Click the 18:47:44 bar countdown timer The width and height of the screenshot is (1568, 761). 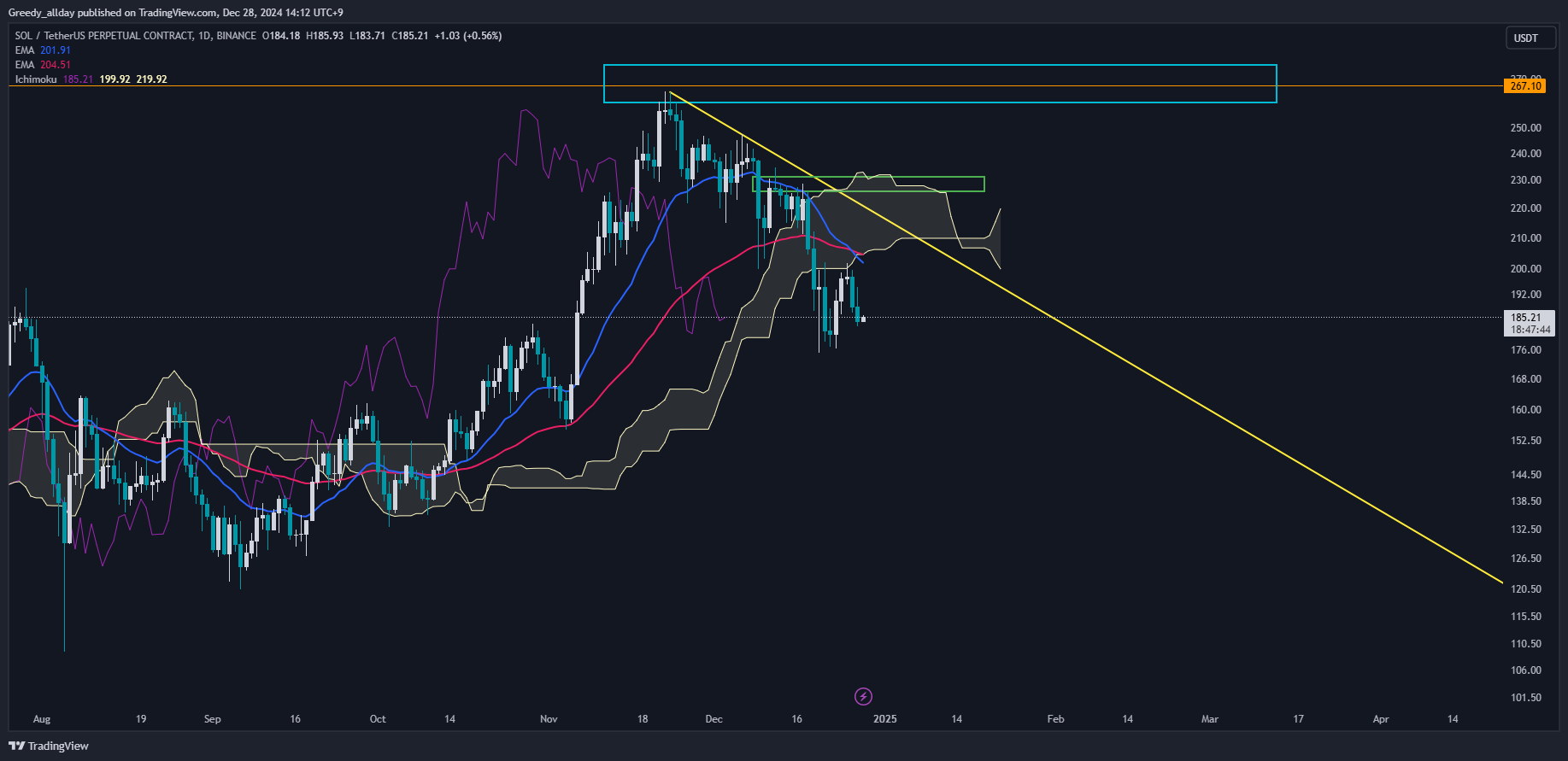(1530, 330)
